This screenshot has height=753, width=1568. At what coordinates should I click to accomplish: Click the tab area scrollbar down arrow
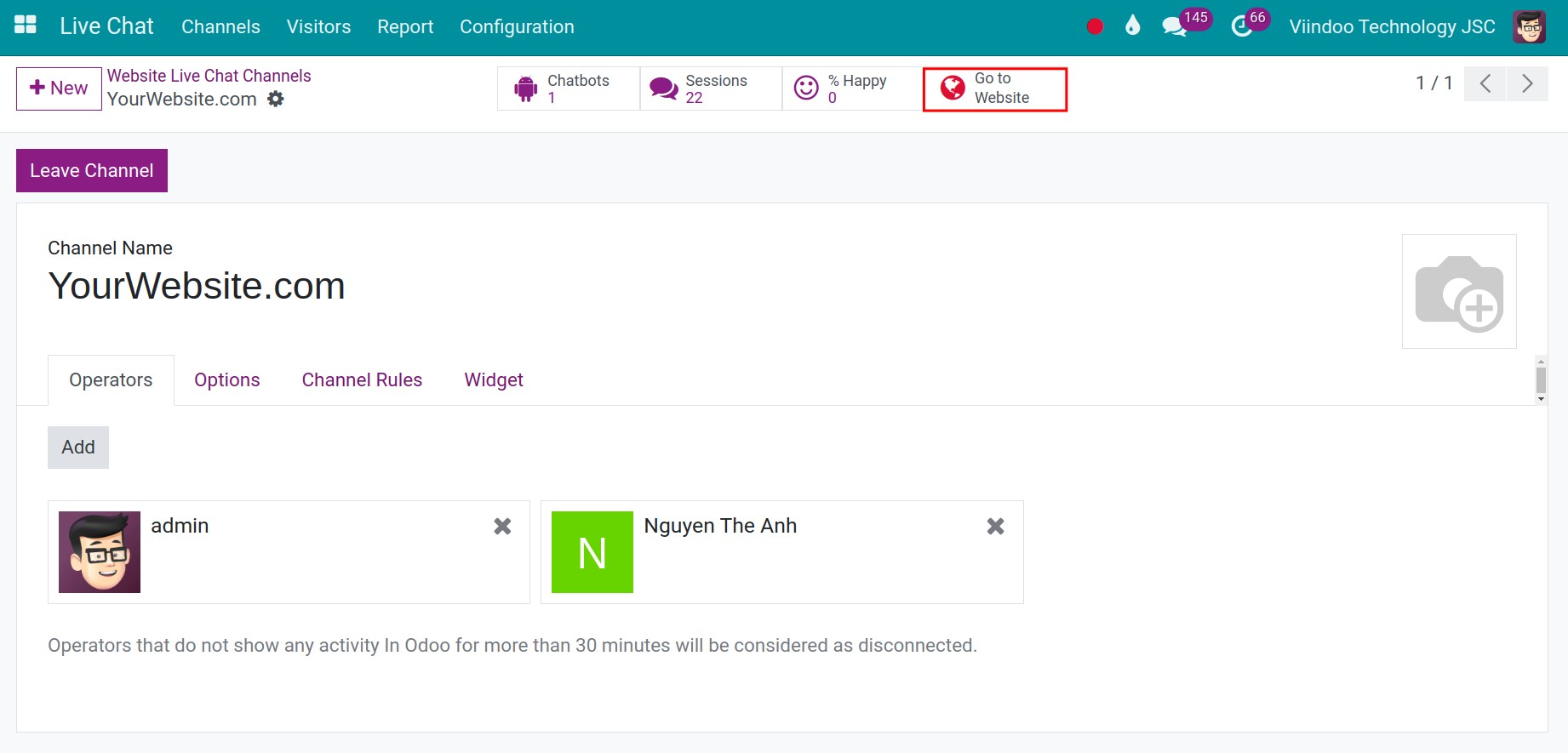pyautogui.click(x=1541, y=399)
